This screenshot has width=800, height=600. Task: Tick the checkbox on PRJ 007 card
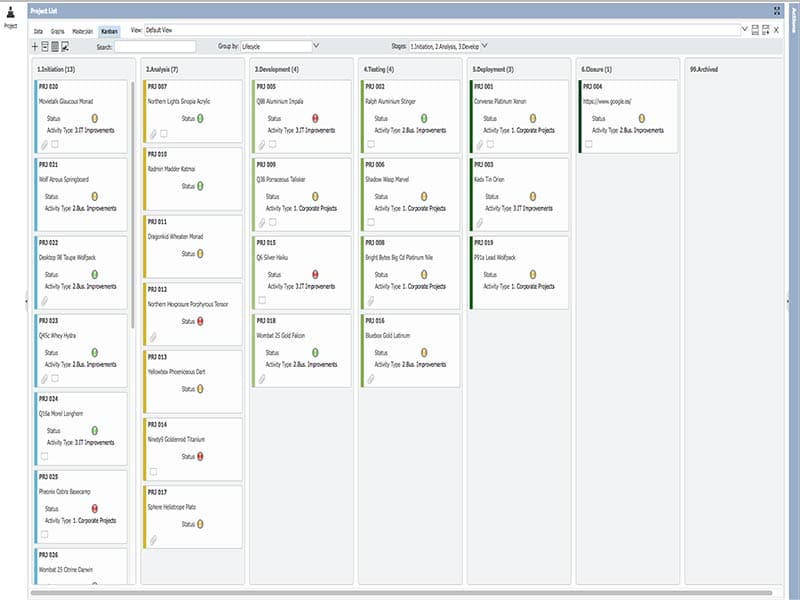pyautogui.click(x=164, y=134)
